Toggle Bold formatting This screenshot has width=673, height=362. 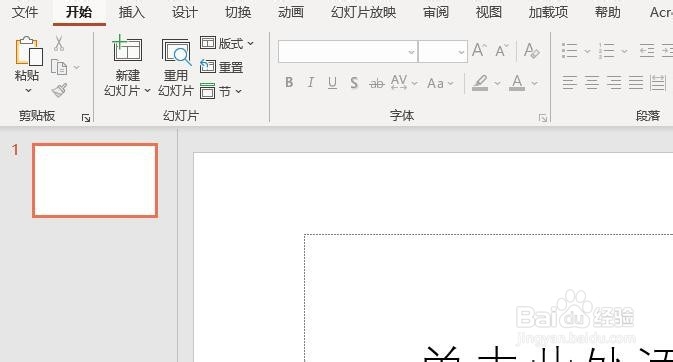289,82
